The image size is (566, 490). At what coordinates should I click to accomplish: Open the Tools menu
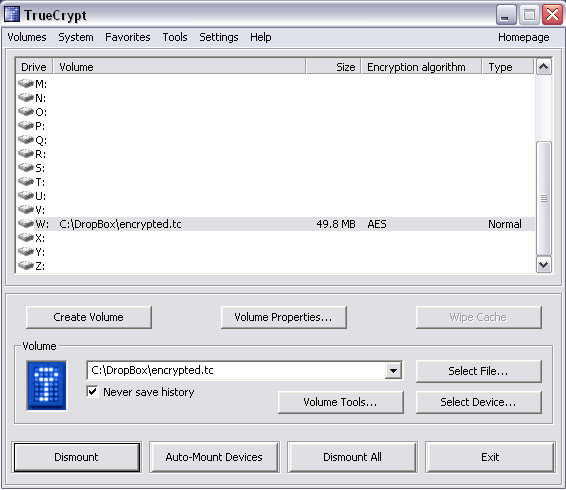pyautogui.click(x=175, y=37)
